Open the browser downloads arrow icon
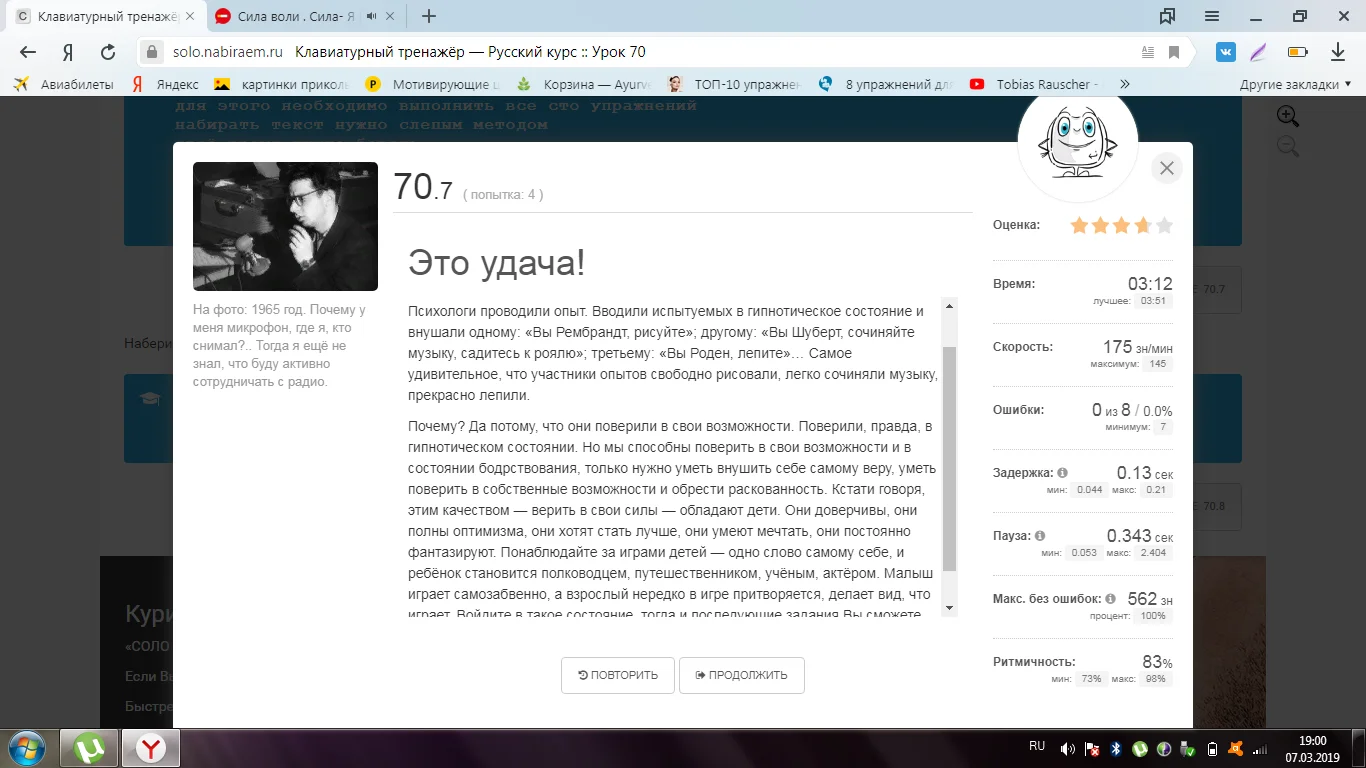 click(1338, 52)
